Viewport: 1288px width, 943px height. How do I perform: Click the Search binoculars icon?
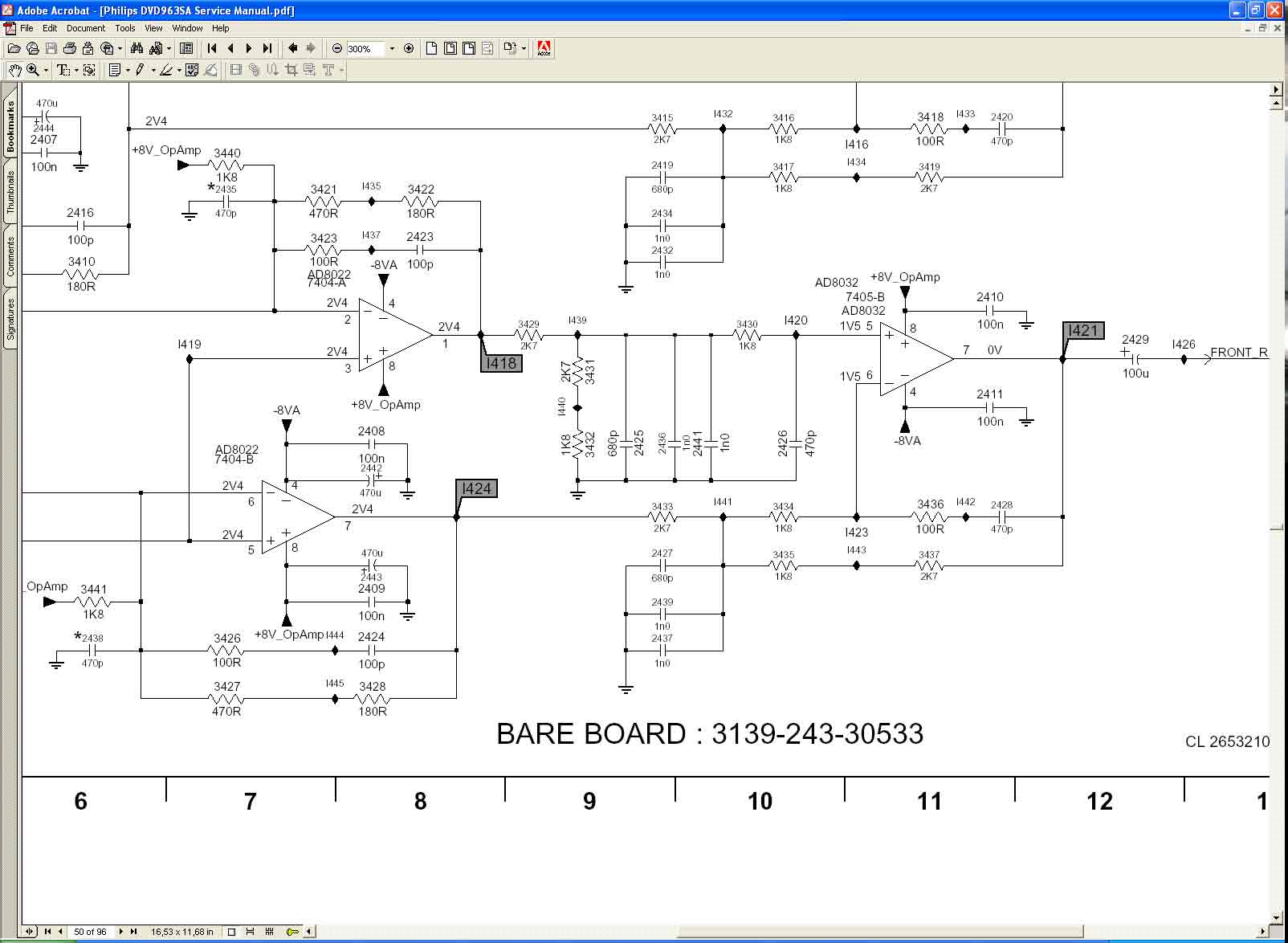point(137,48)
